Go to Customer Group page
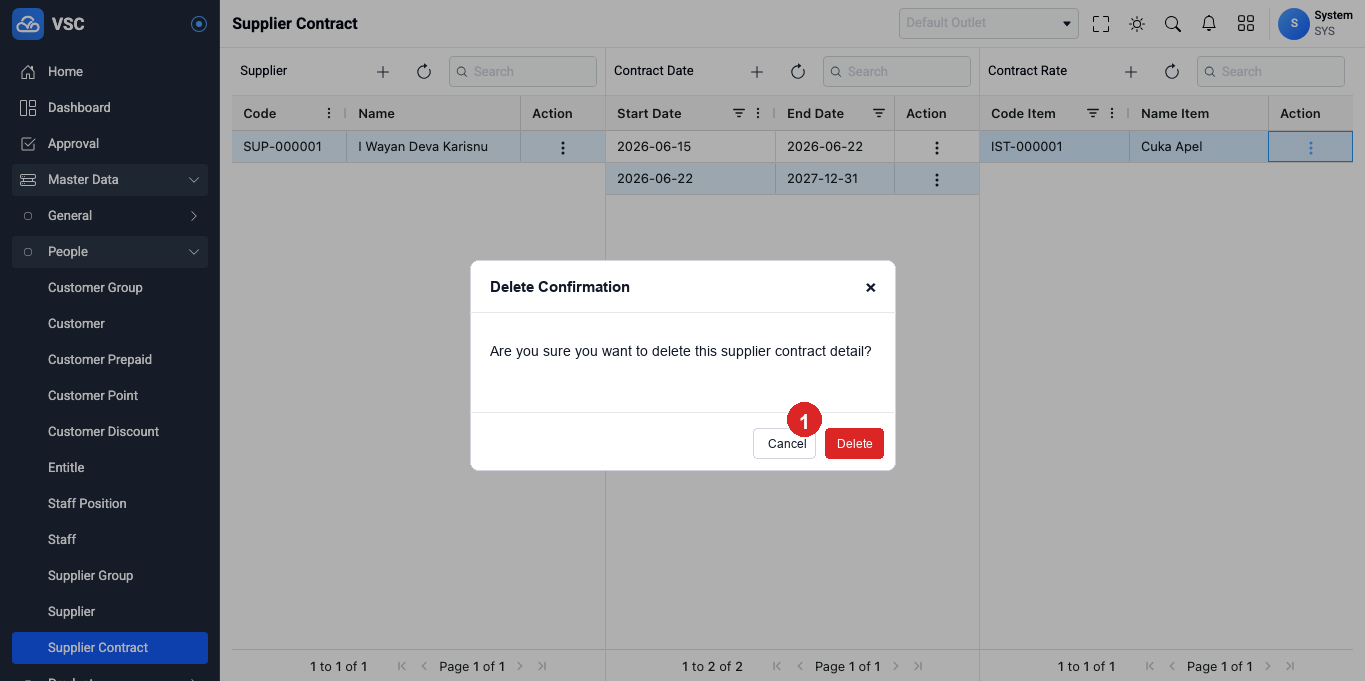Screen dimensions: 1365x681 click(110, 288)
